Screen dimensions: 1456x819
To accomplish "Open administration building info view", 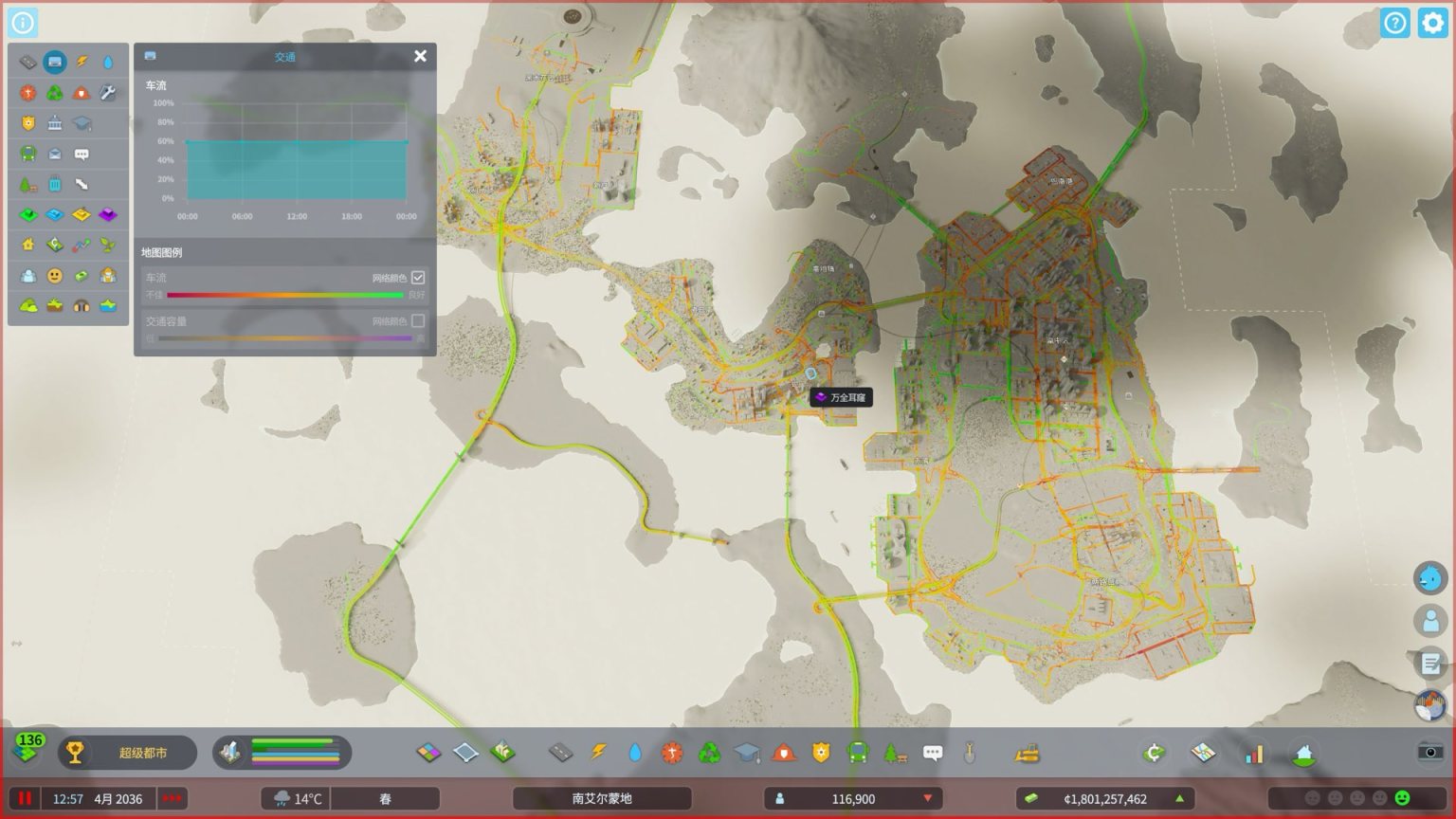I will point(55,123).
